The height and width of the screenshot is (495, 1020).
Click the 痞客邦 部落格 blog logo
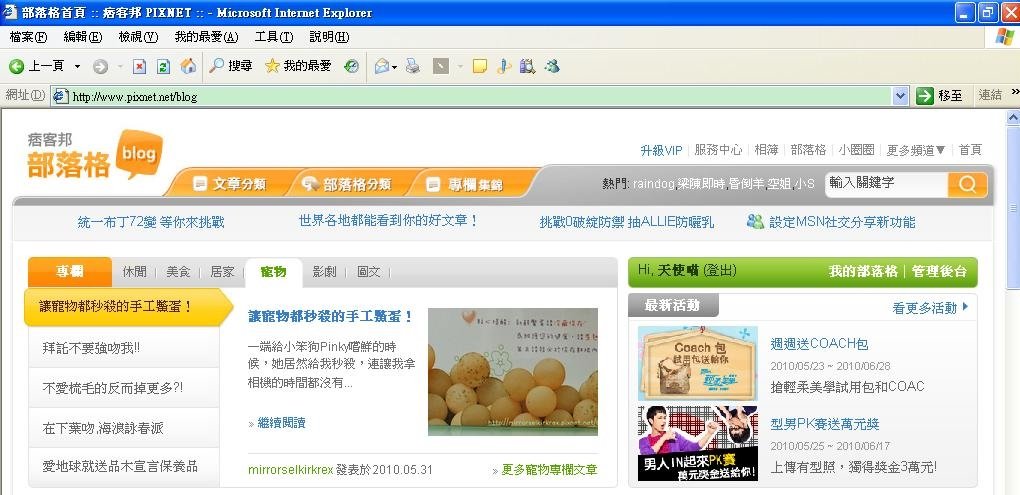click(x=94, y=155)
